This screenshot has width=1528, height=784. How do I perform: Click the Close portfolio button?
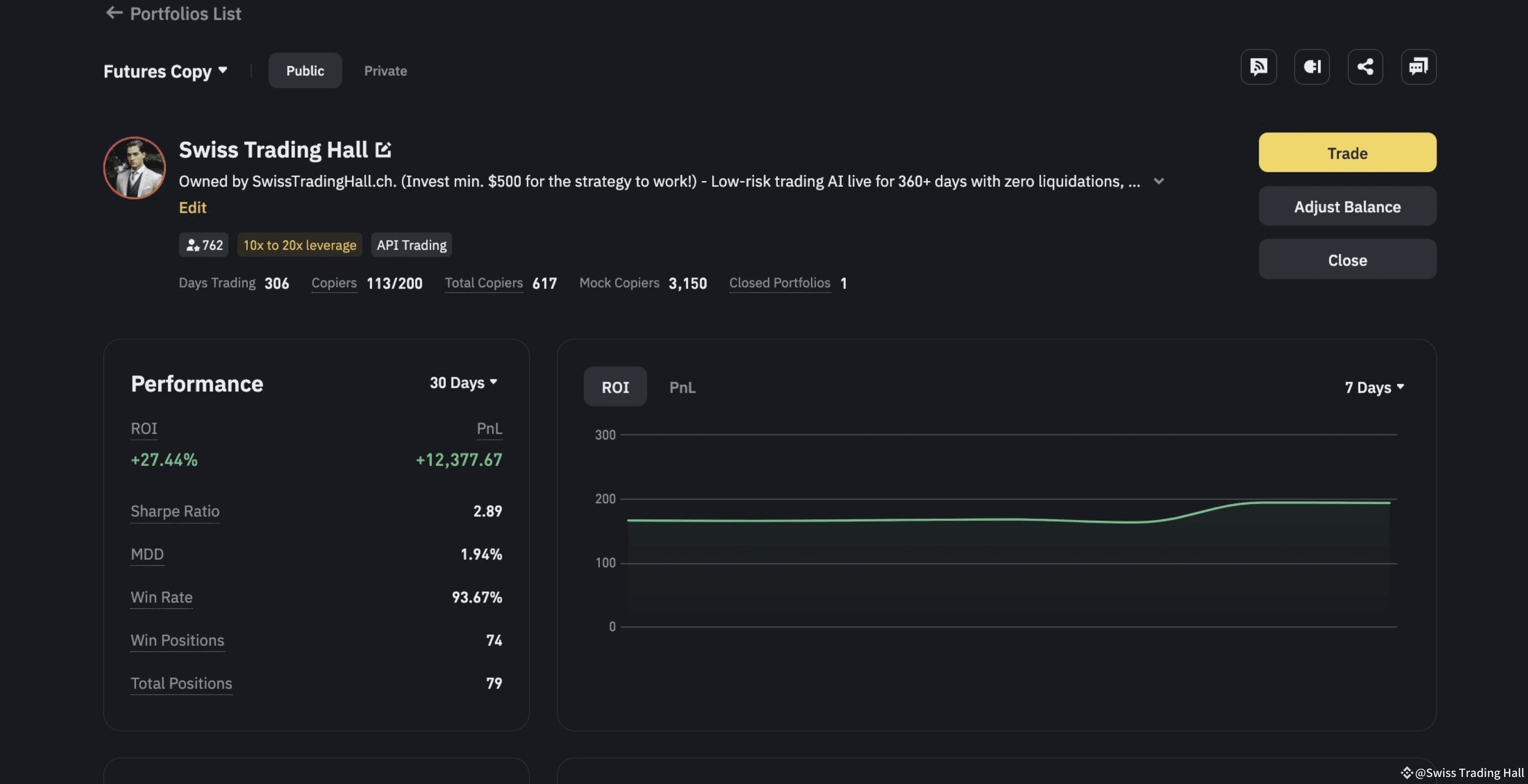tap(1347, 260)
